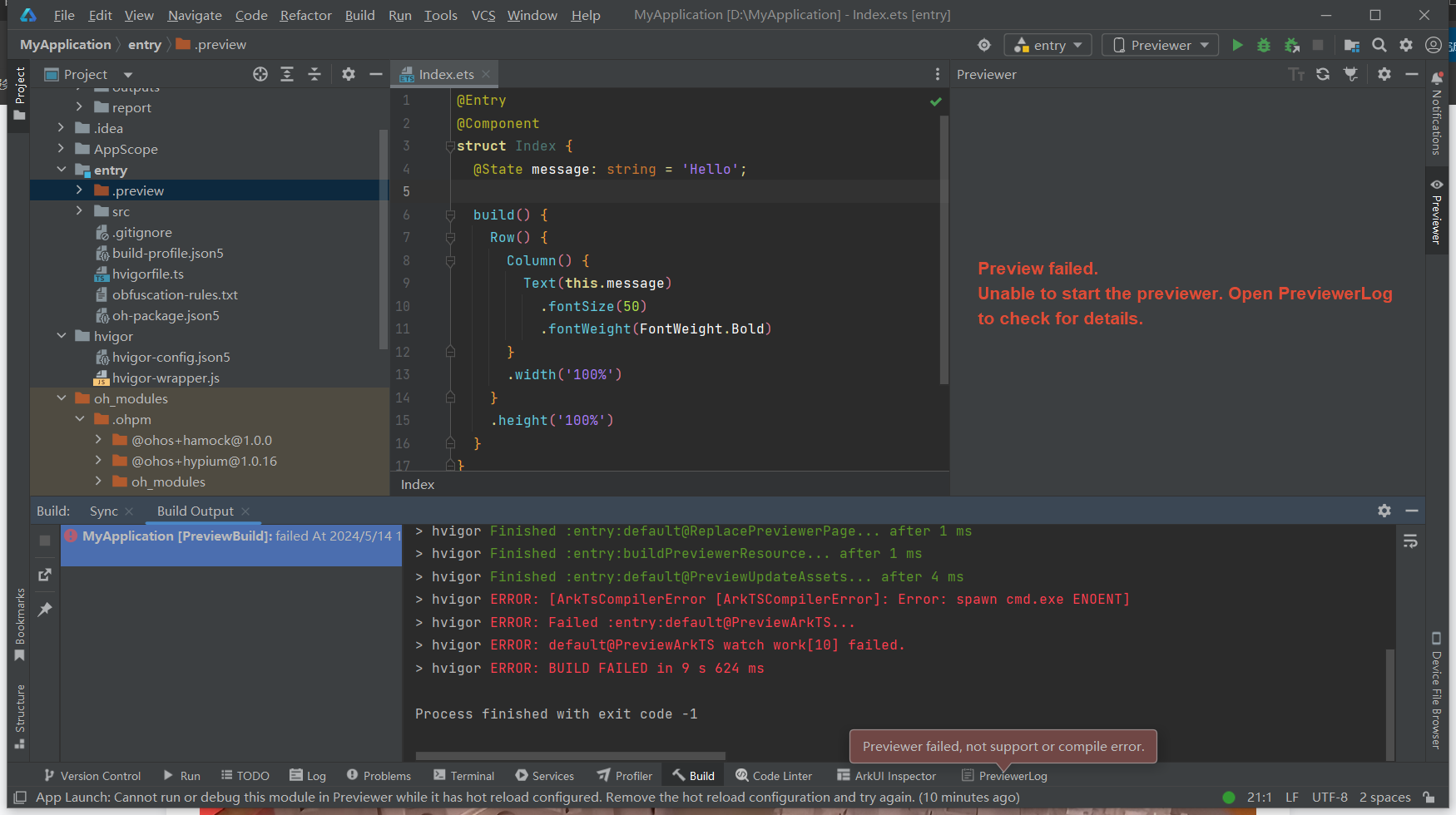Expand All icon in Project panel header
The width and height of the screenshot is (1456, 815).
[287, 74]
